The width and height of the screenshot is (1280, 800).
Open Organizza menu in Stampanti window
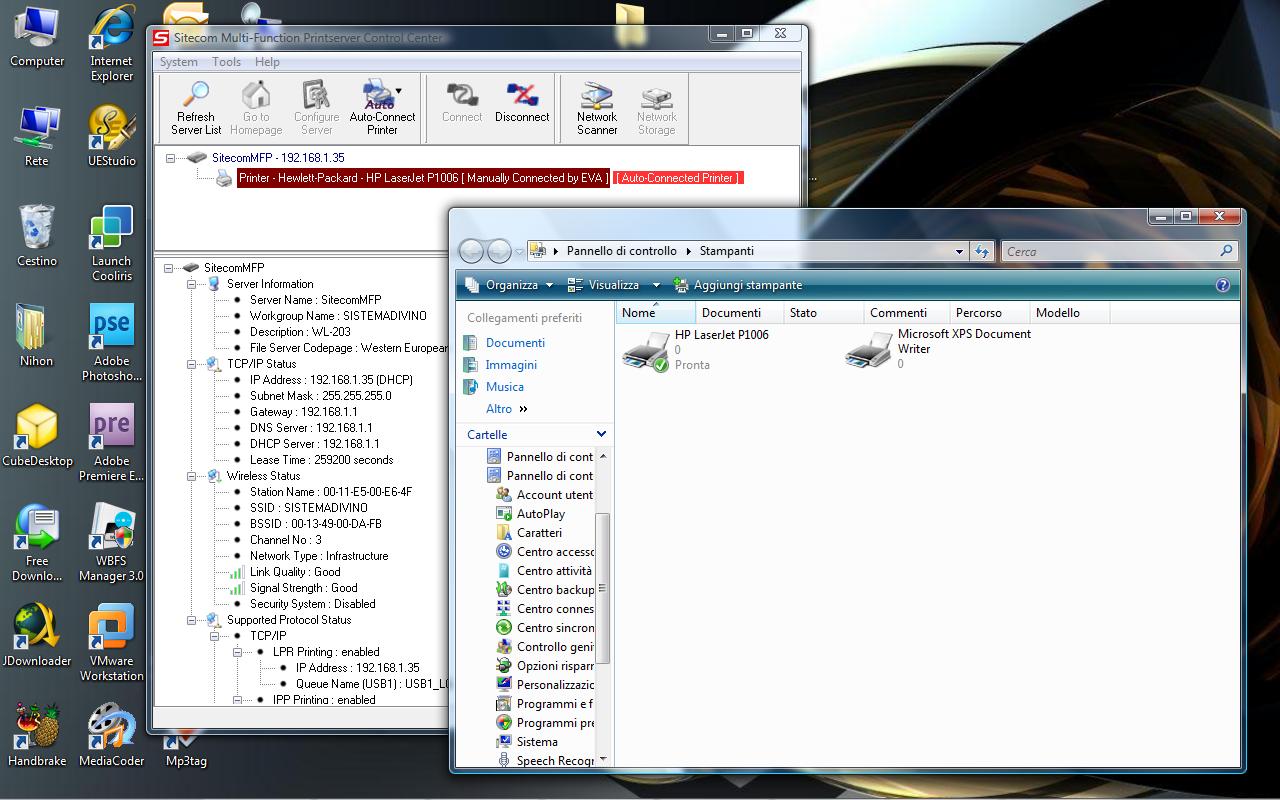tap(509, 285)
